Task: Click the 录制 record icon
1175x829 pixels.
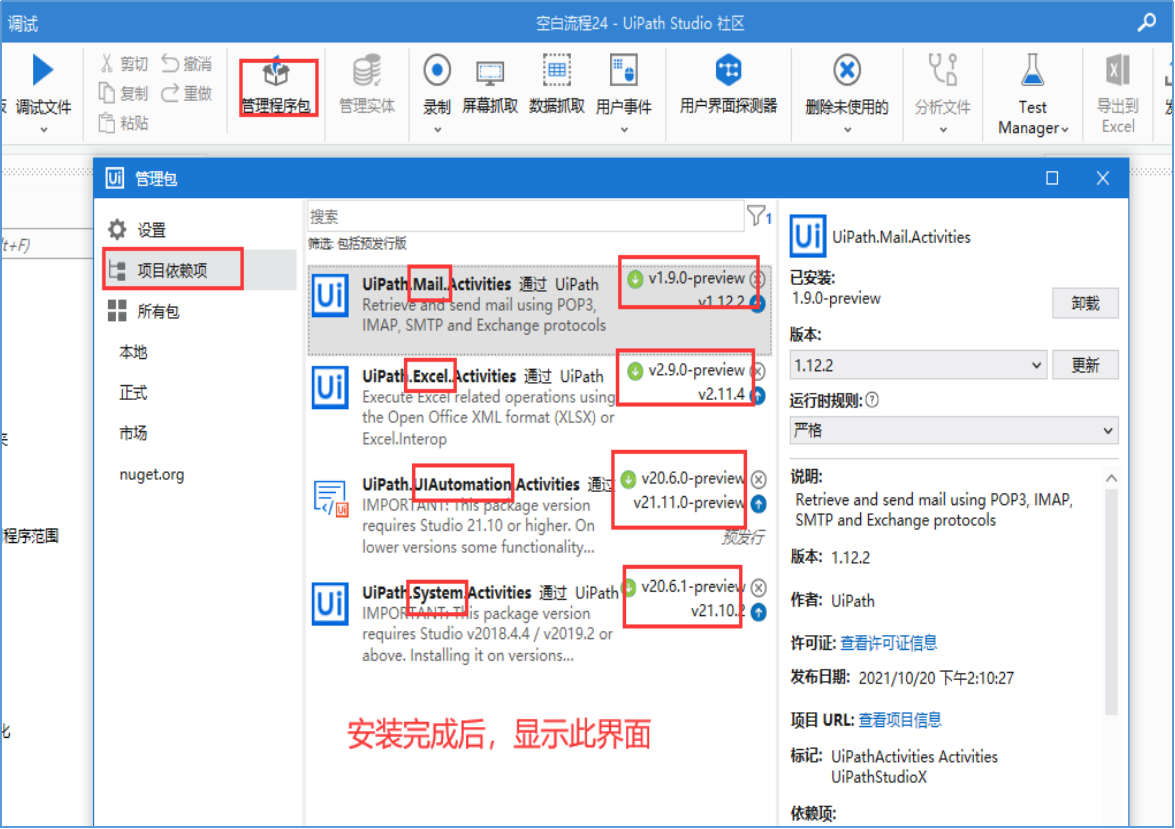Action: (x=437, y=70)
